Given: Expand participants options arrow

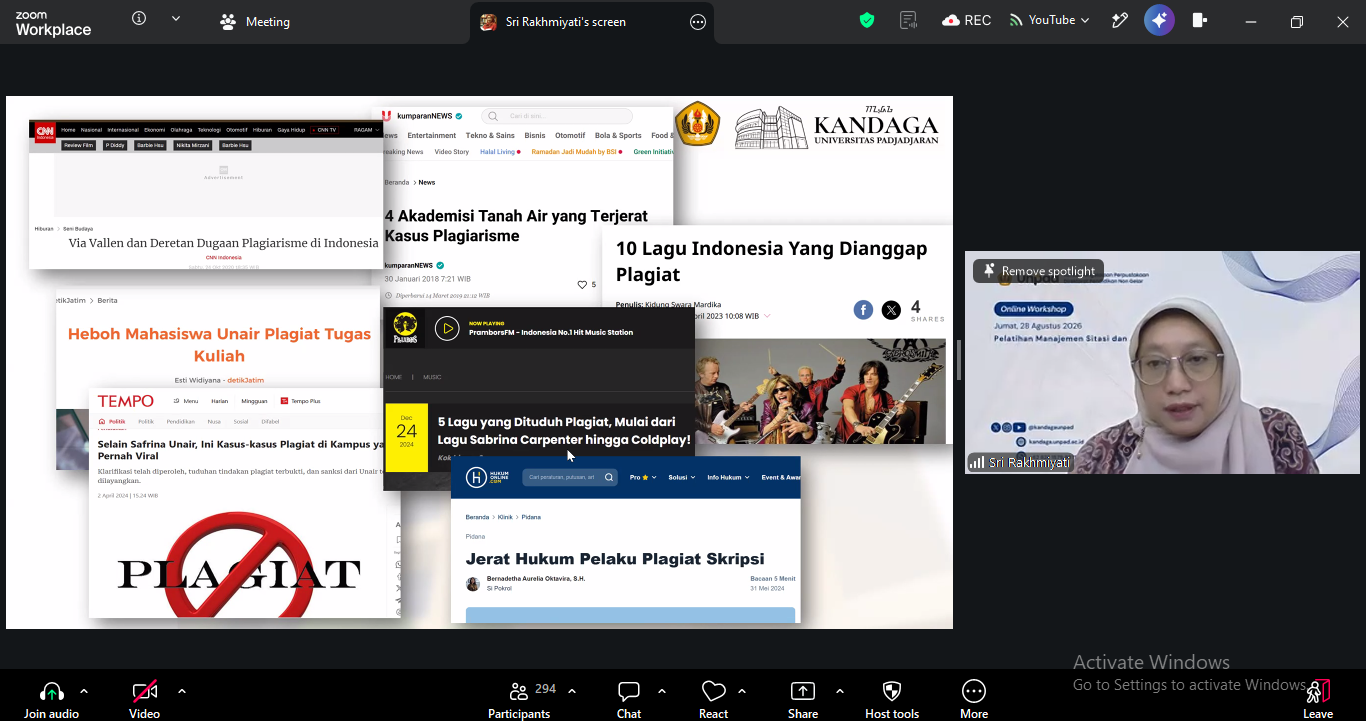Looking at the screenshot, I should coord(572,691).
